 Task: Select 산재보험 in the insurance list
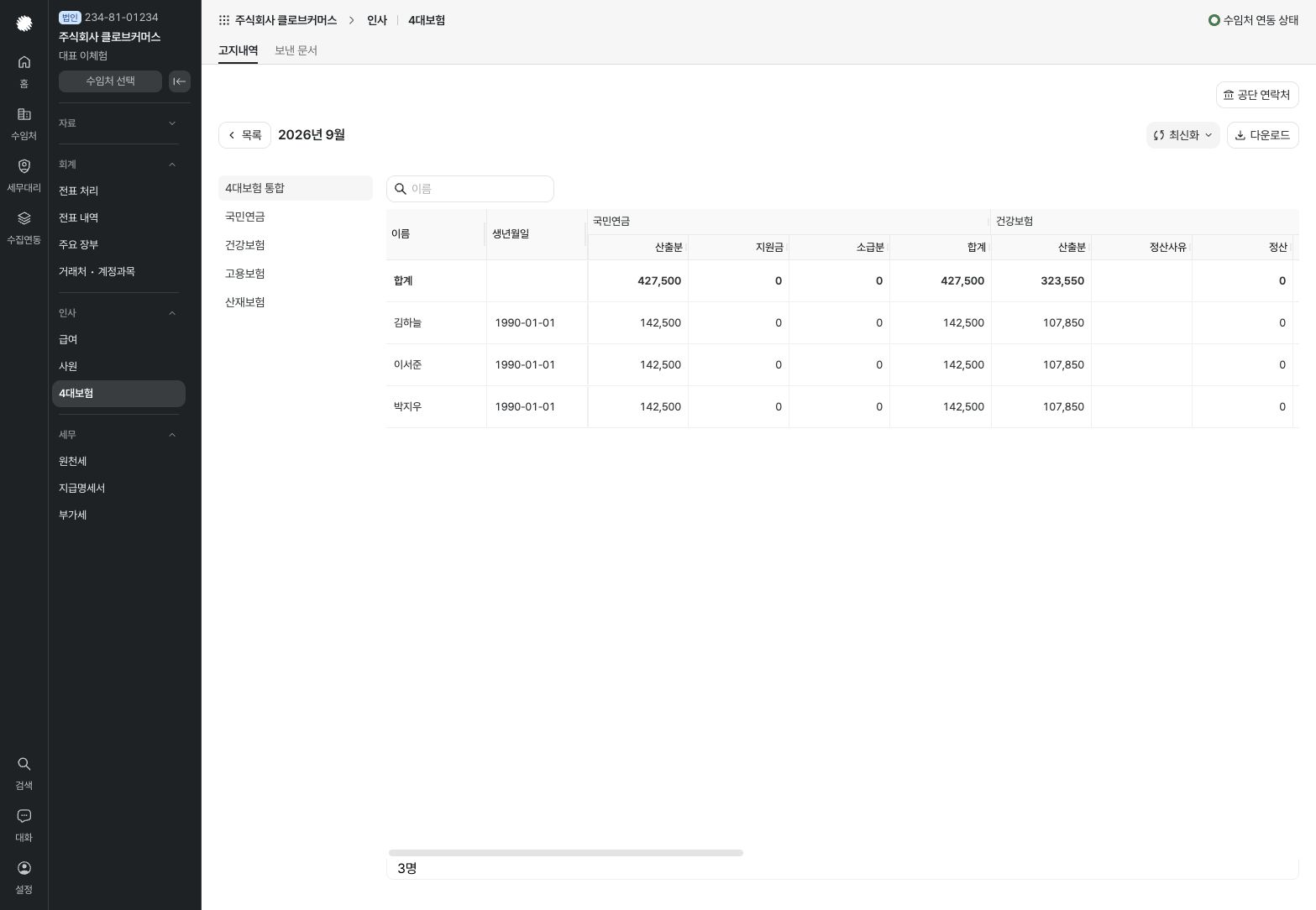(x=296, y=302)
